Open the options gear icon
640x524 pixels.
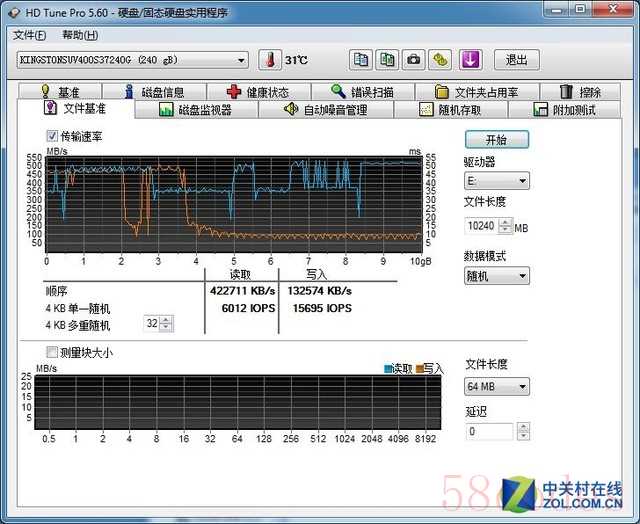point(440,60)
